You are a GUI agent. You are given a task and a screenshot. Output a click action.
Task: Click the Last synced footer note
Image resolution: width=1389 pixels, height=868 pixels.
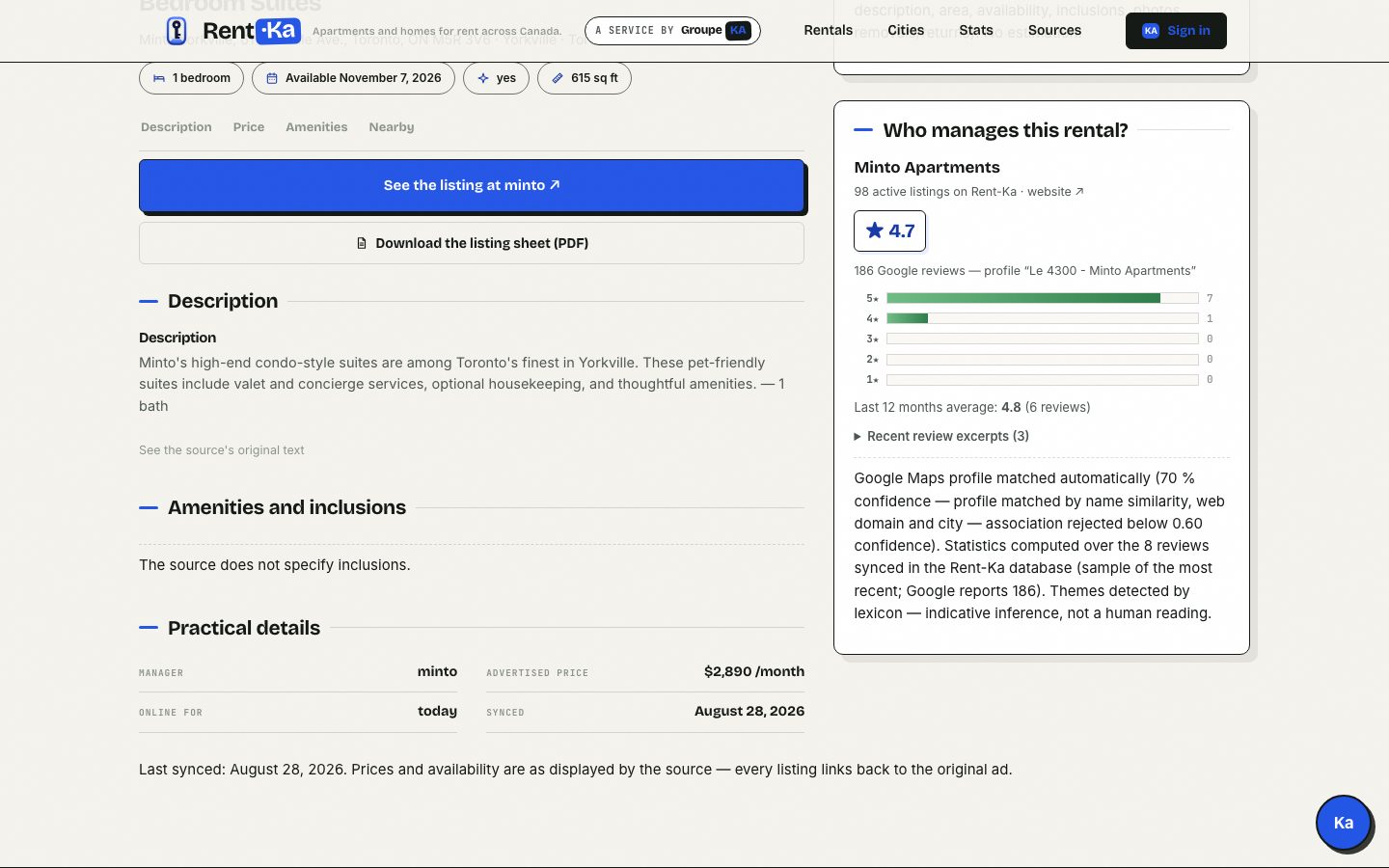coord(576,770)
